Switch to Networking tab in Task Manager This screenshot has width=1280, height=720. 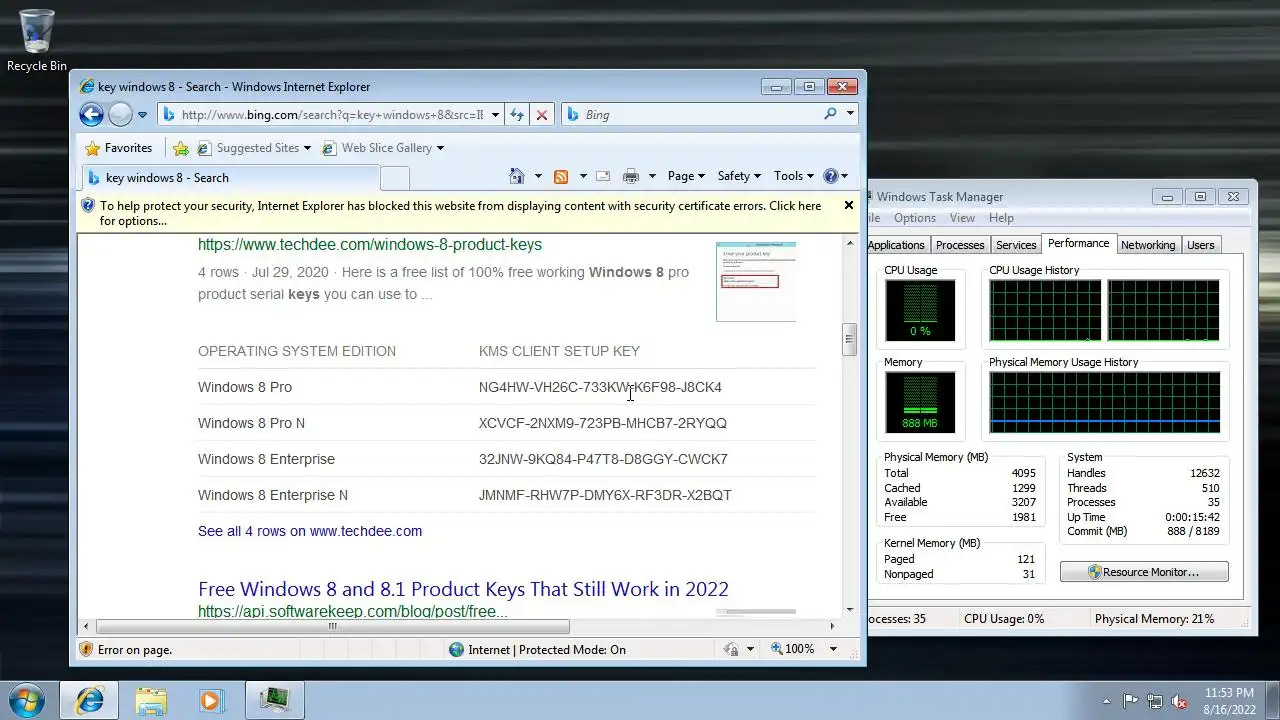(1148, 245)
